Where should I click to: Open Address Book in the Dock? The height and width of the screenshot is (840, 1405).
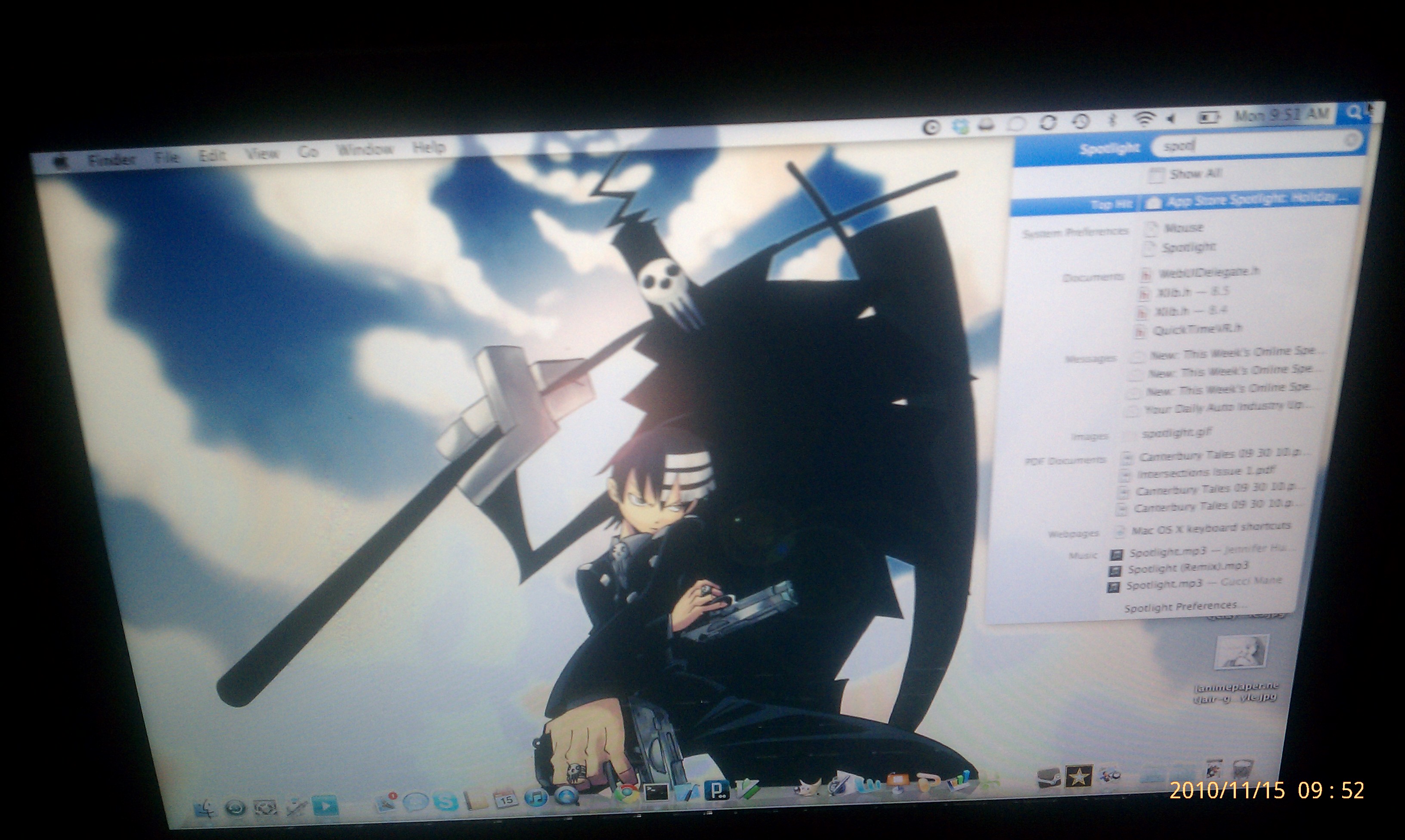point(476,800)
